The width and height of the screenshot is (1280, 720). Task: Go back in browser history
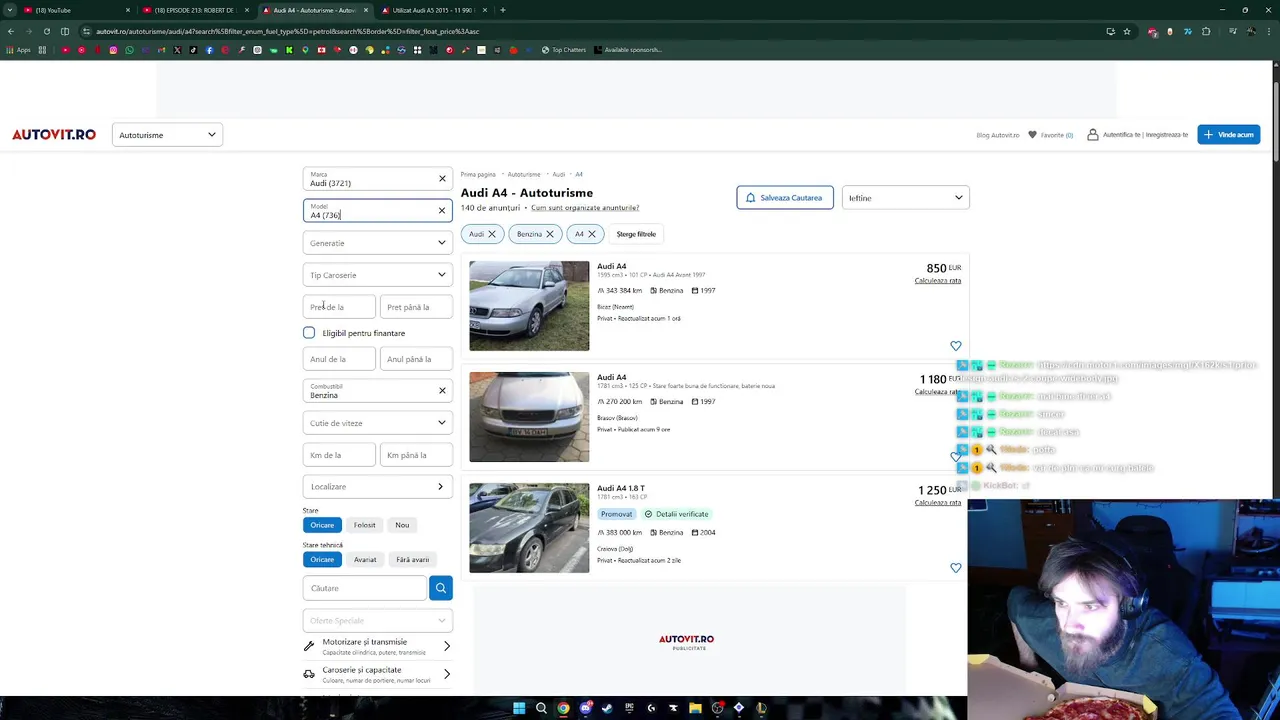(10, 31)
